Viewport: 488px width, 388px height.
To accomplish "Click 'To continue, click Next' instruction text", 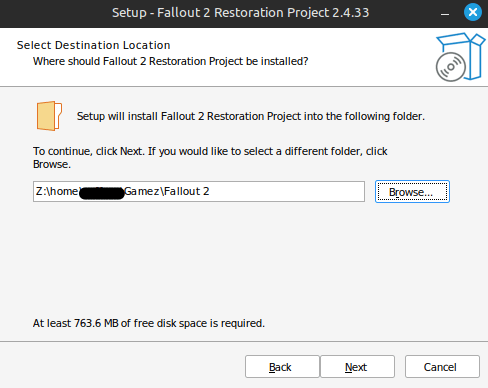I will 210,158.
